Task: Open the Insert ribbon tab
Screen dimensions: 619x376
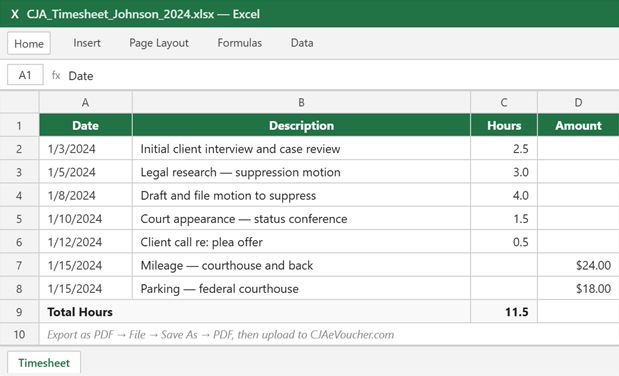Action: click(87, 43)
